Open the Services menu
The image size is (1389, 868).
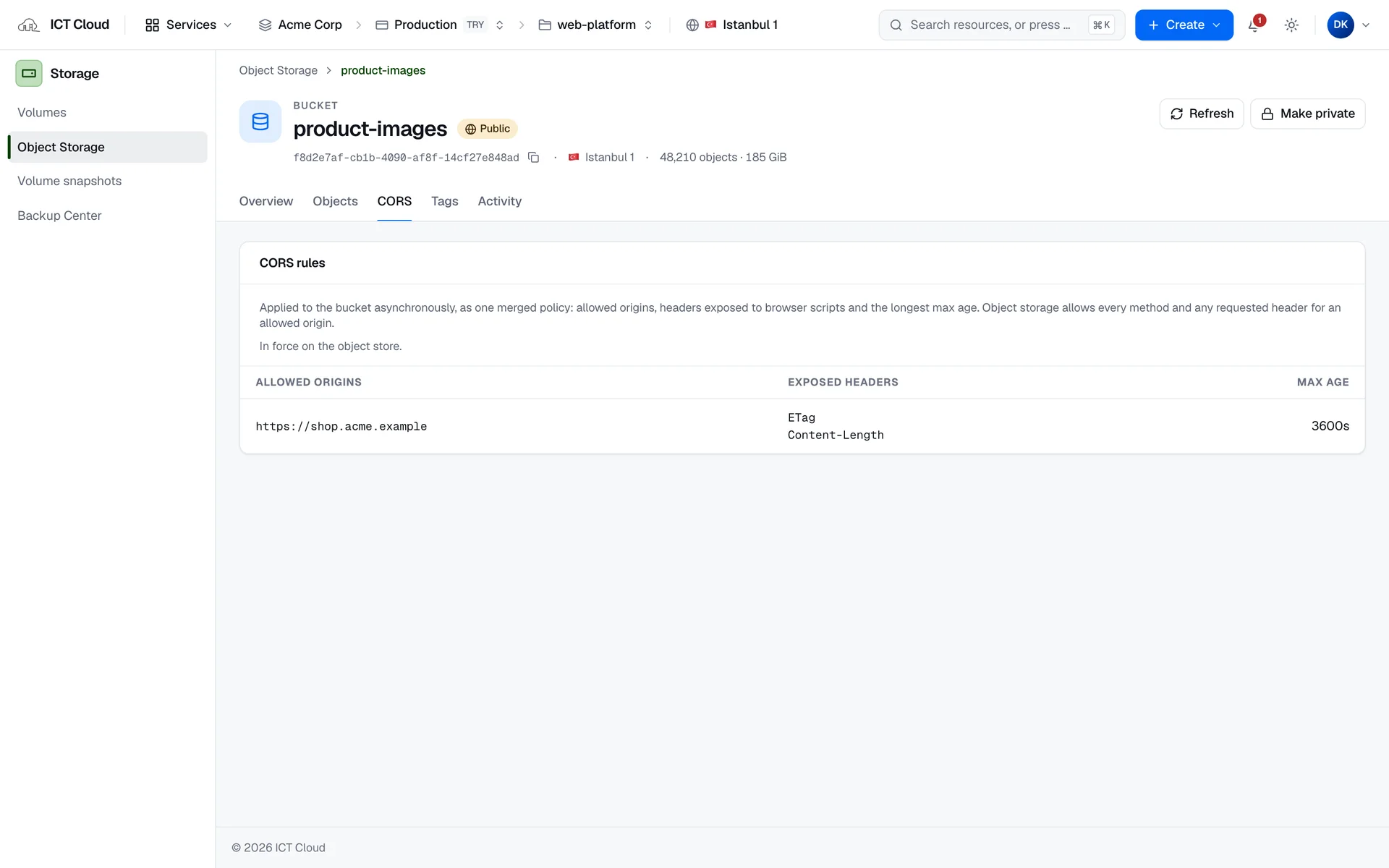(x=188, y=25)
